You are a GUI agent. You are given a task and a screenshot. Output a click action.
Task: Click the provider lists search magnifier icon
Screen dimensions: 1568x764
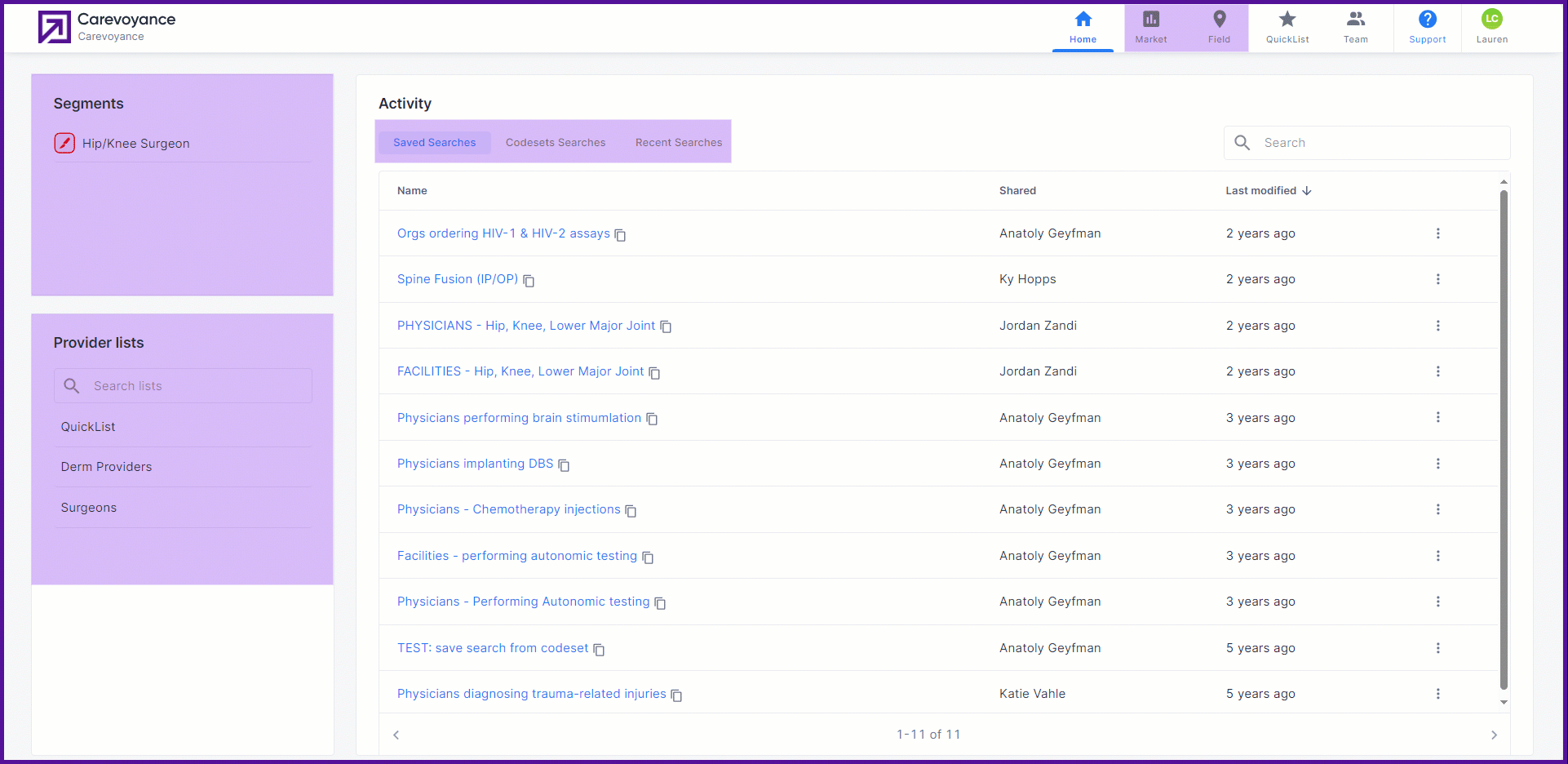[x=72, y=386]
